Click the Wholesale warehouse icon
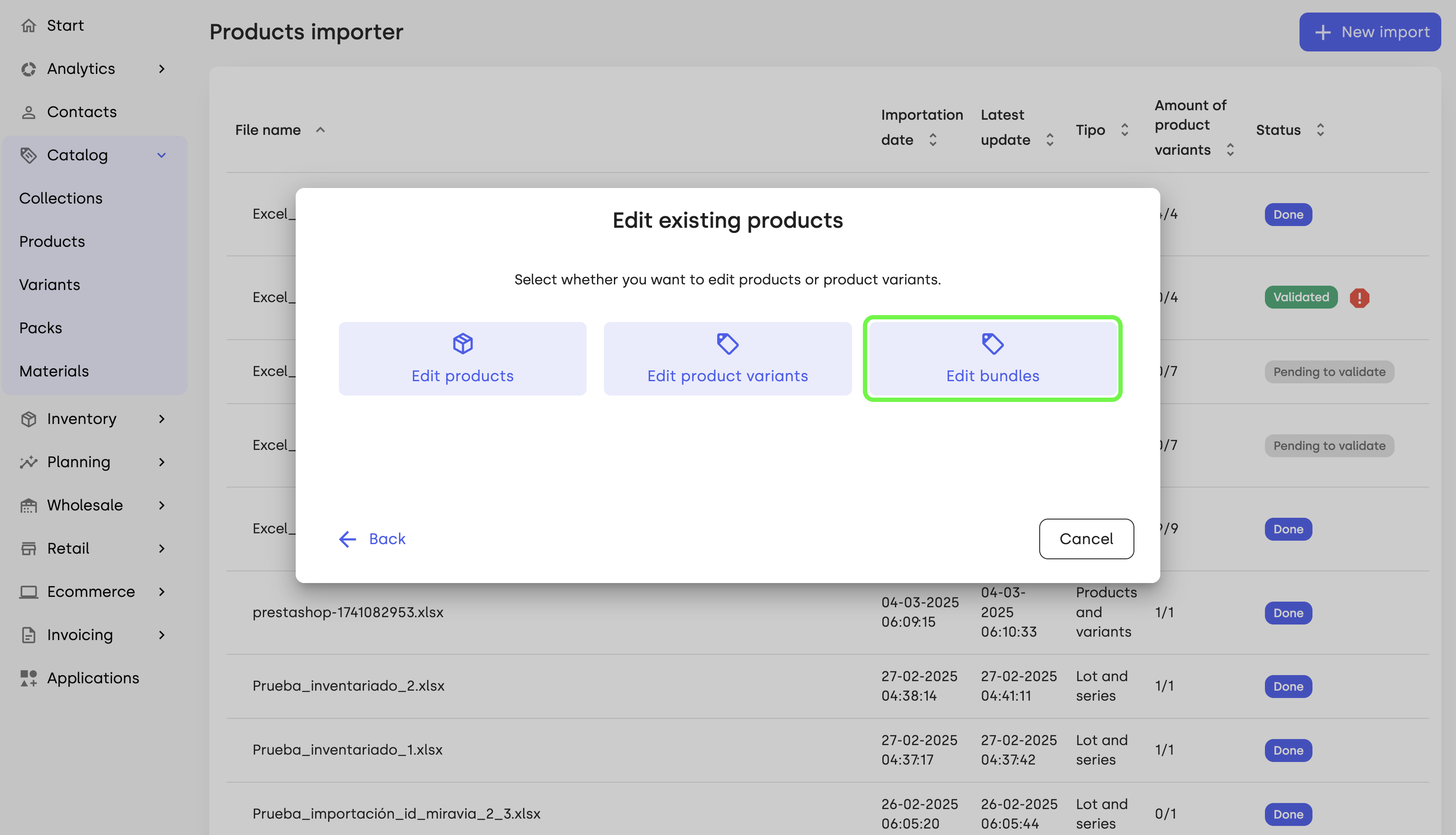 tap(29, 505)
